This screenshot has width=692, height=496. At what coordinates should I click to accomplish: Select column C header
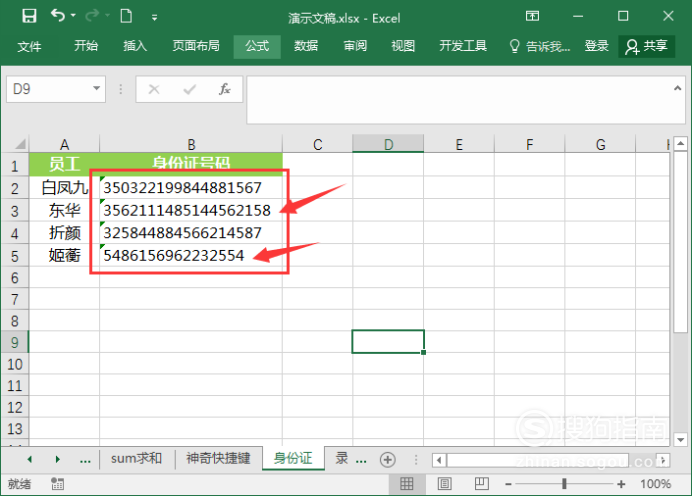tap(317, 144)
